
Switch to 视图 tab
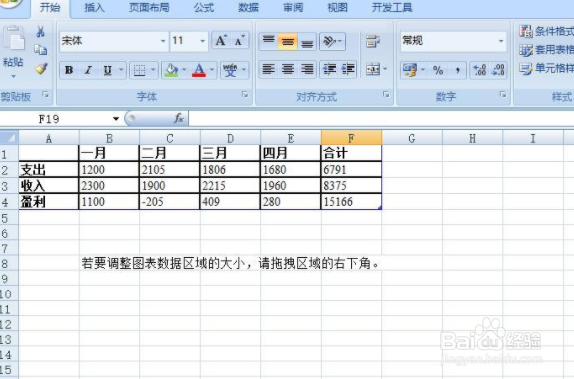(x=337, y=7)
